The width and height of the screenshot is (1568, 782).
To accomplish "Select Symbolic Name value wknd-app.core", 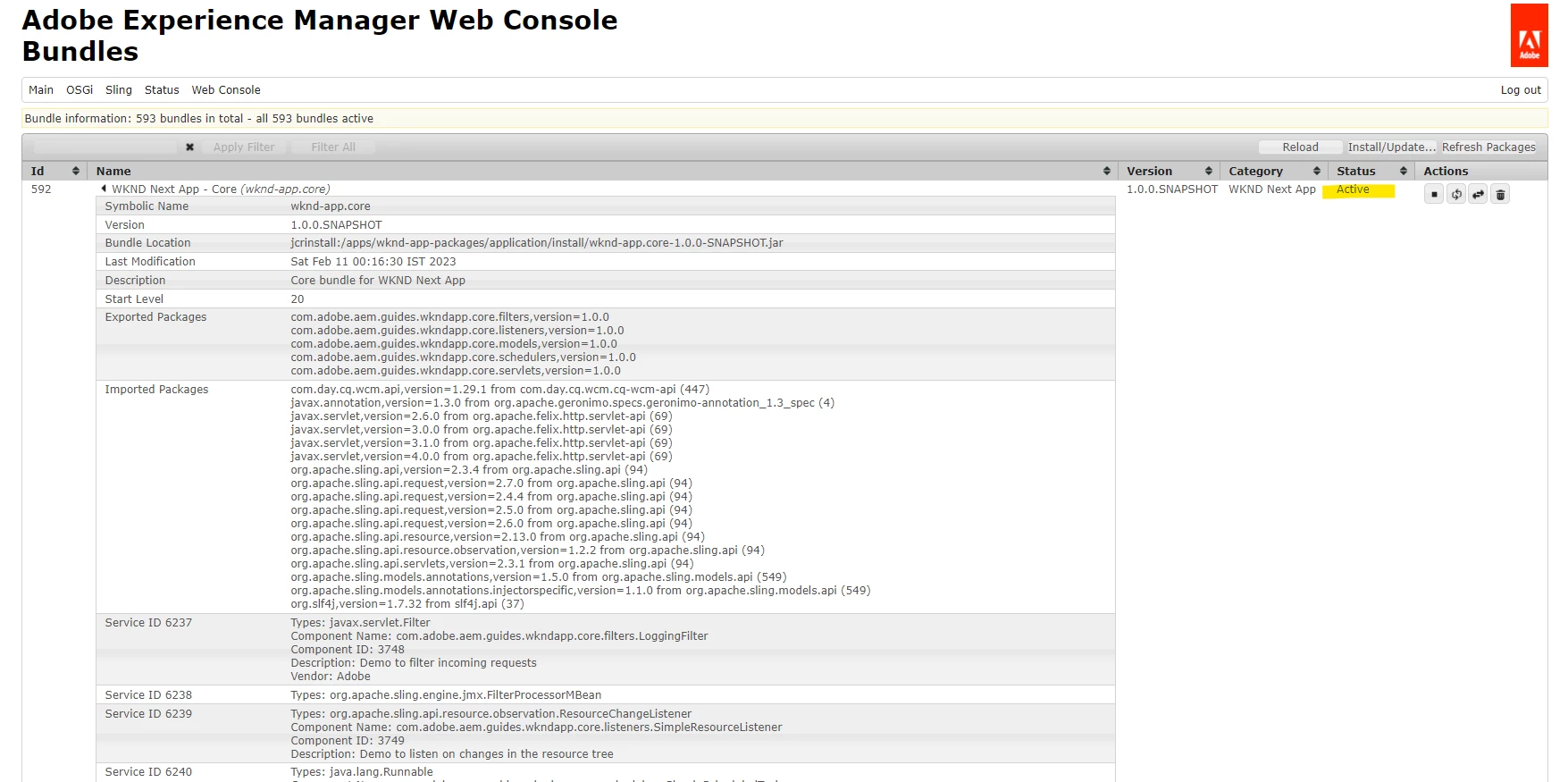I will pyautogui.click(x=331, y=206).
